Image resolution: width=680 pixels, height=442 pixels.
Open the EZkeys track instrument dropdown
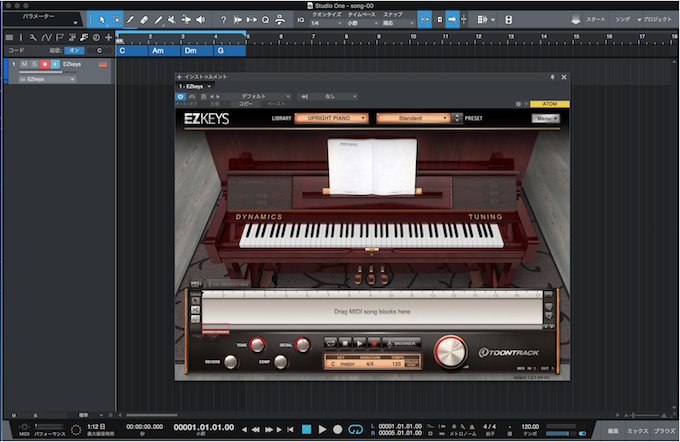[x=47, y=79]
